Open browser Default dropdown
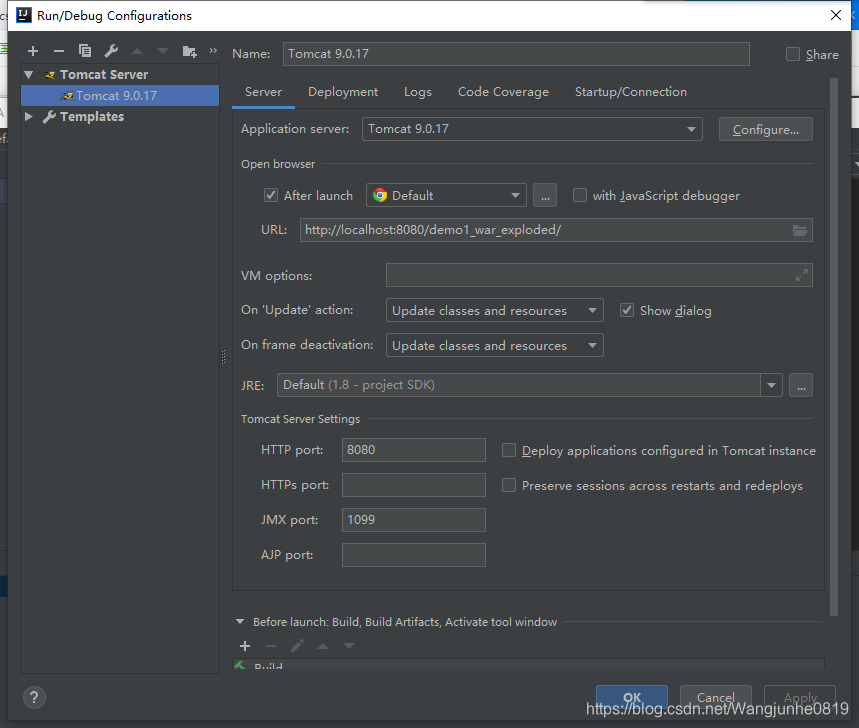Image resolution: width=859 pixels, height=728 pixels. point(446,195)
